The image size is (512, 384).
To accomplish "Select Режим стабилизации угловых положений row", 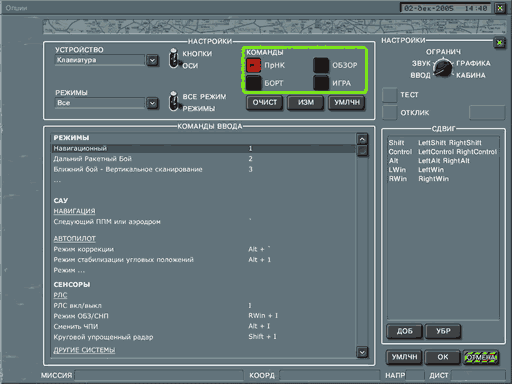I will (x=203, y=260).
